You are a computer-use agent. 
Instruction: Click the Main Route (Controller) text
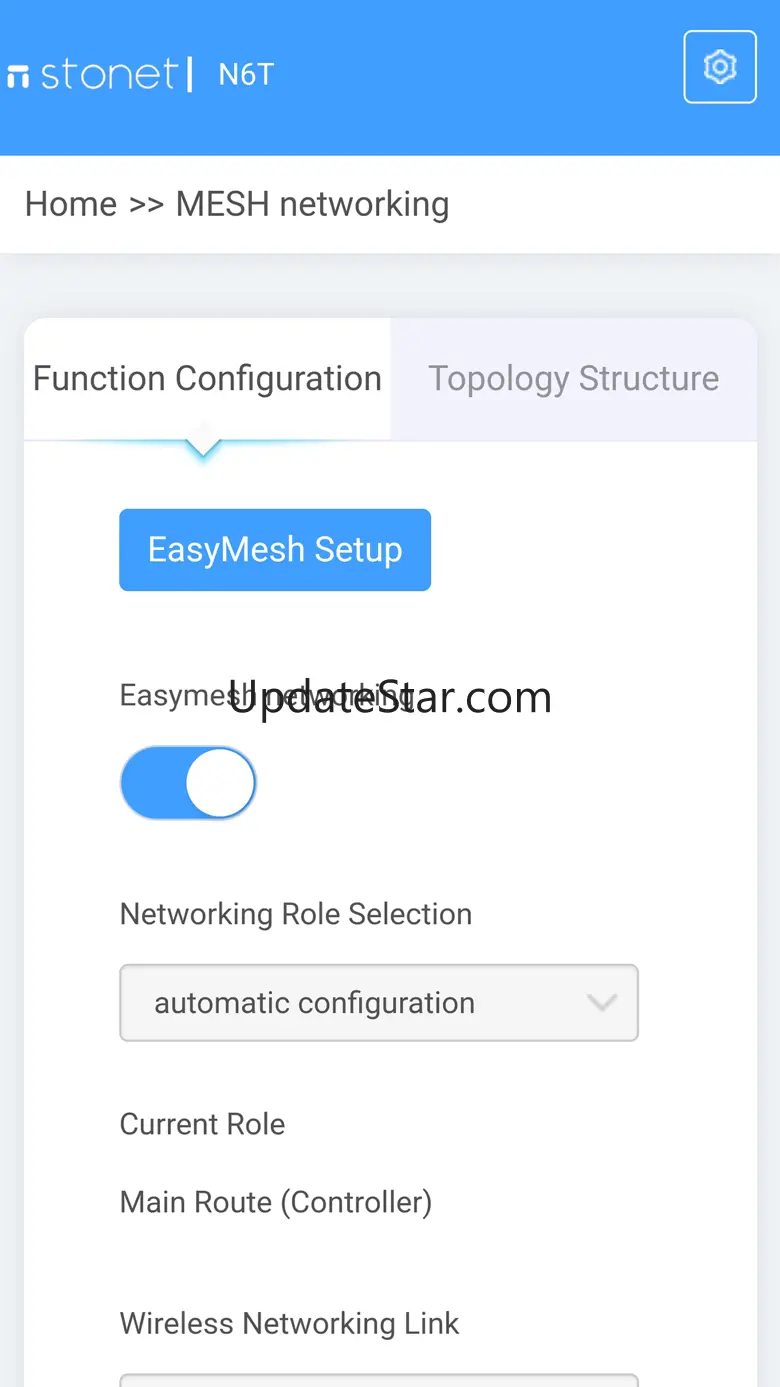[275, 1202]
